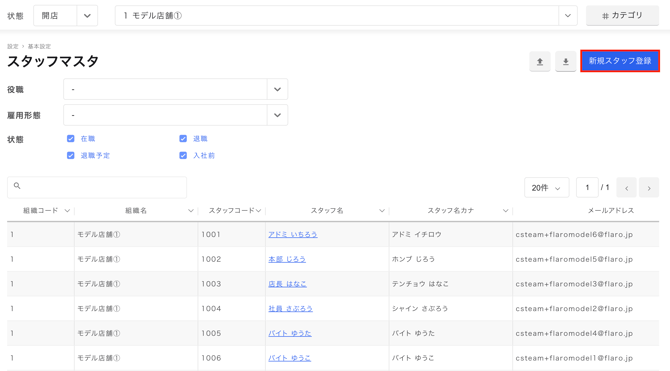
Task: Click the staff search input field
Action: tap(97, 187)
